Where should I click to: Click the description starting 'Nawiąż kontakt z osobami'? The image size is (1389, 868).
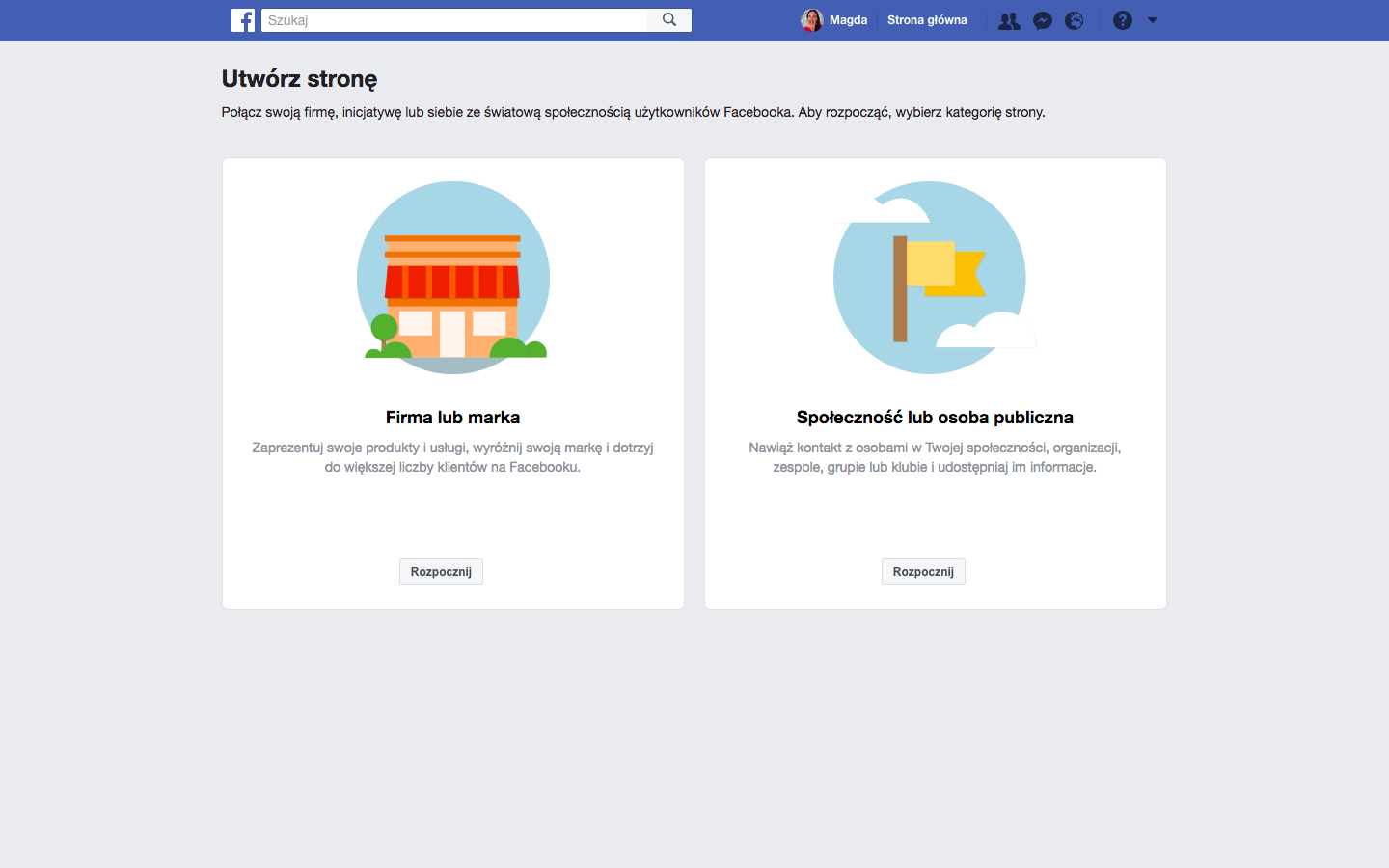[x=935, y=457]
